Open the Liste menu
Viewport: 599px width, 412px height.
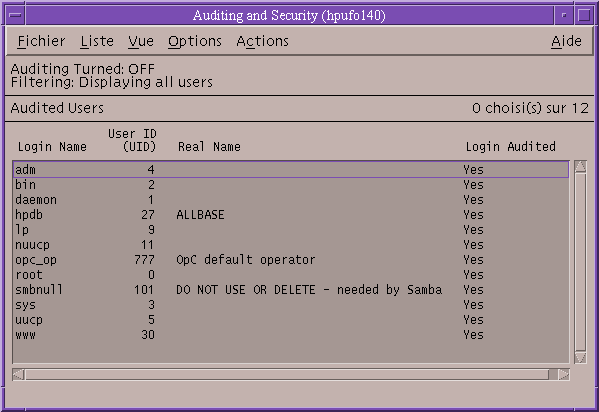(x=97, y=41)
